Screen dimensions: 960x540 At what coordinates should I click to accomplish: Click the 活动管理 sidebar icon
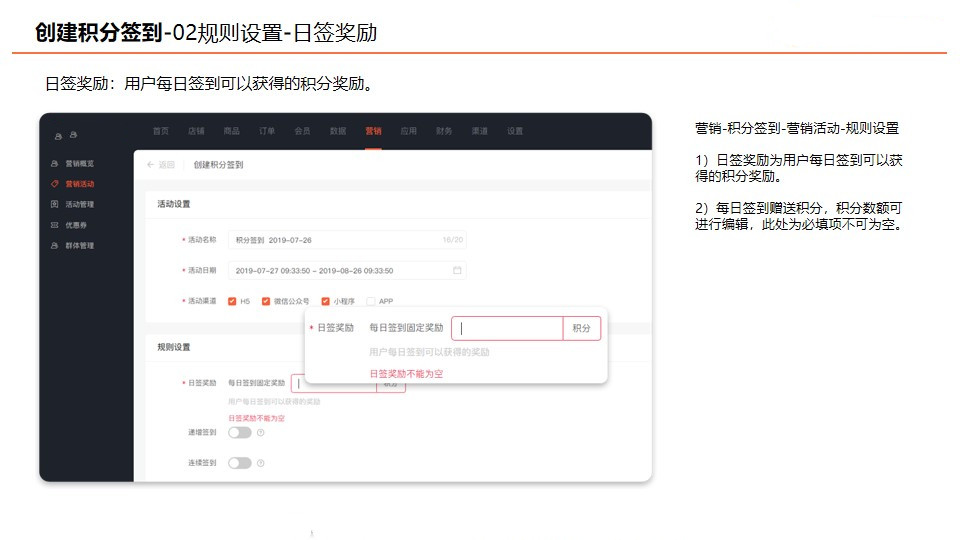pyautogui.click(x=54, y=204)
